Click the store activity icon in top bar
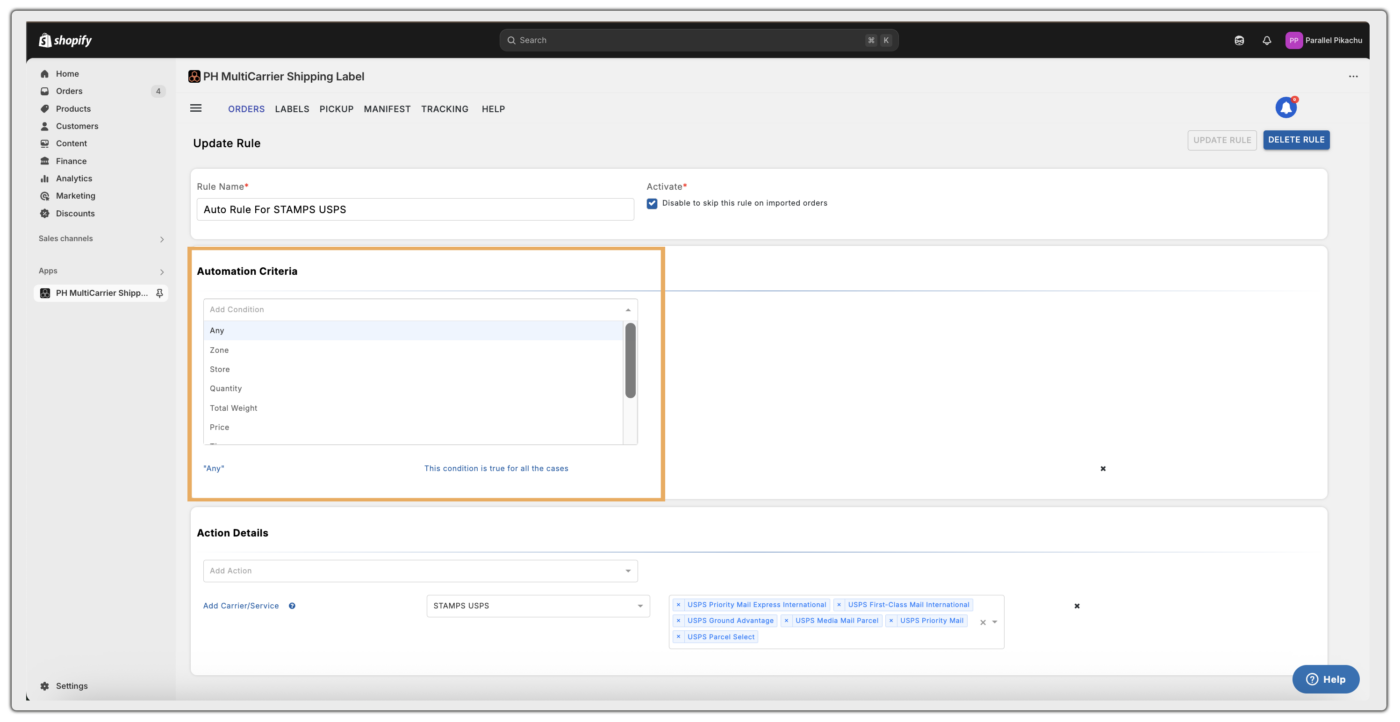The image size is (1400, 722). coord(1239,40)
